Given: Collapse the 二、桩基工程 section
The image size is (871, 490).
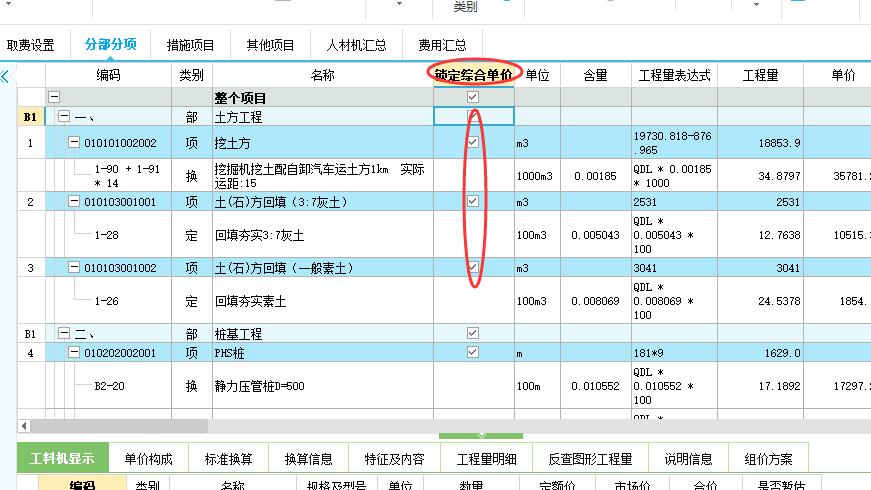Looking at the screenshot, I should tap(64, 333).
